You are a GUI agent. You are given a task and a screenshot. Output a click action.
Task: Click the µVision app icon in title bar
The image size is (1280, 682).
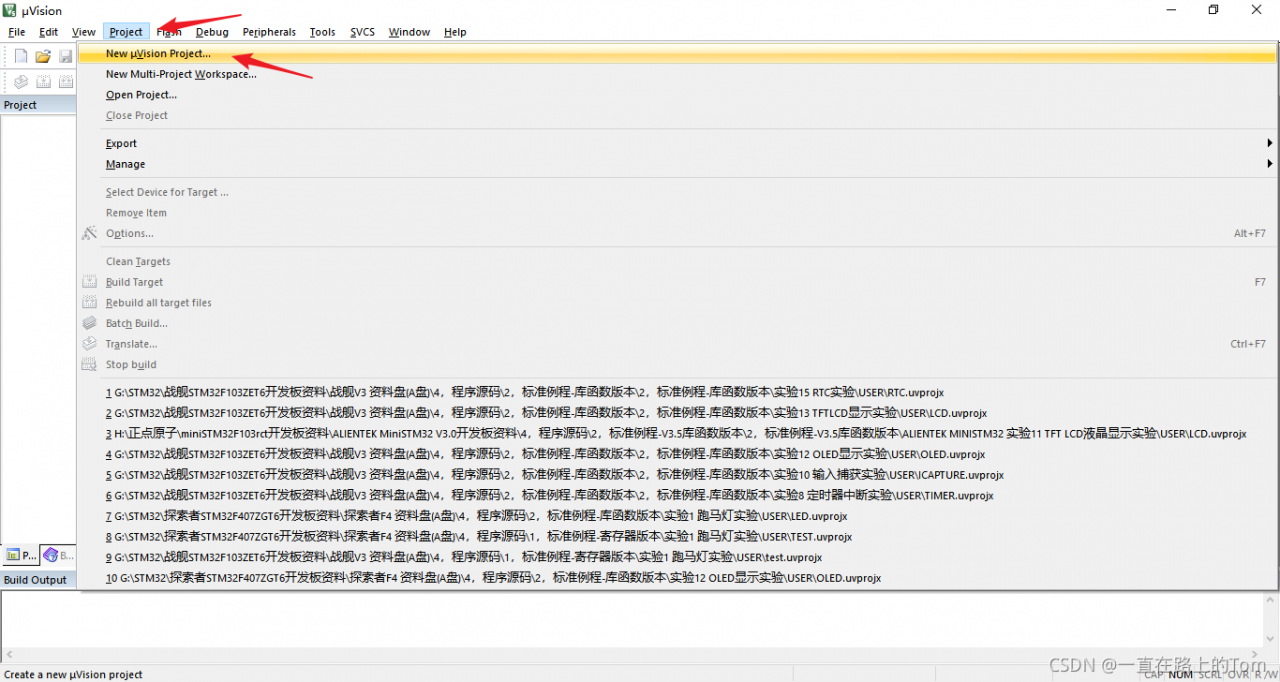[11, 10]
